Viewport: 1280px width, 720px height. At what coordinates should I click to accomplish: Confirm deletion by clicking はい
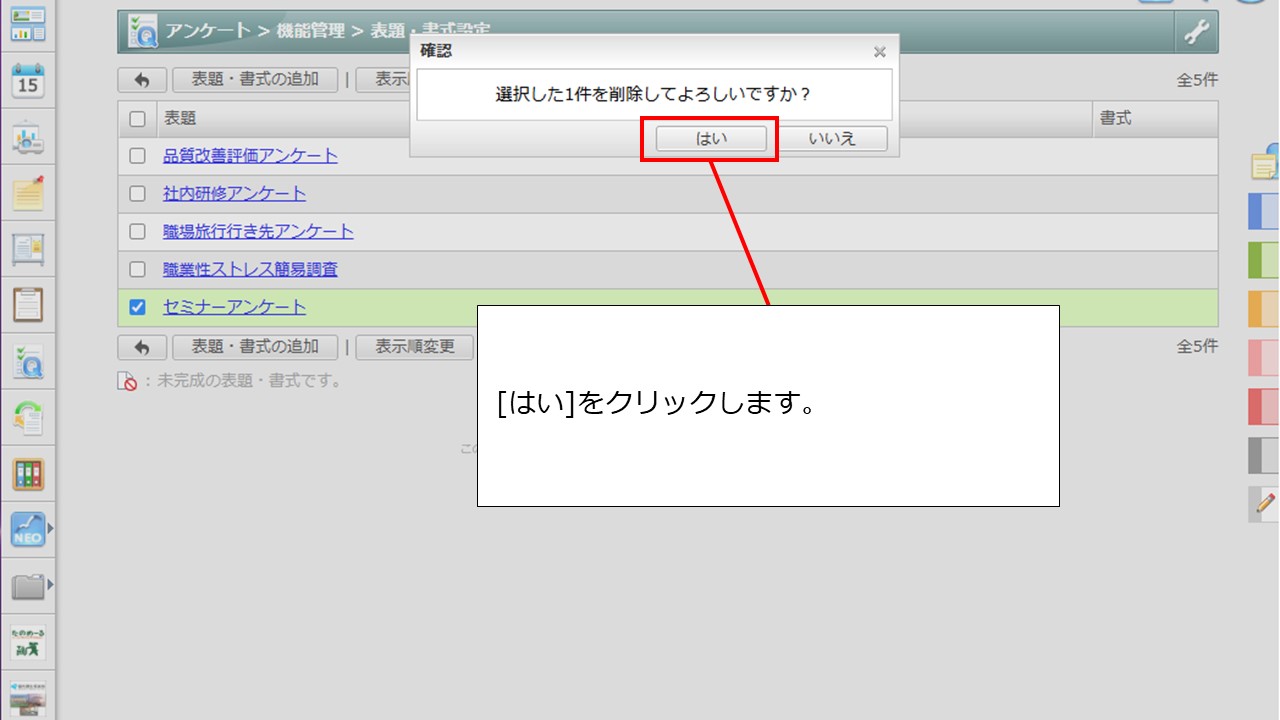tap(711, 139)
